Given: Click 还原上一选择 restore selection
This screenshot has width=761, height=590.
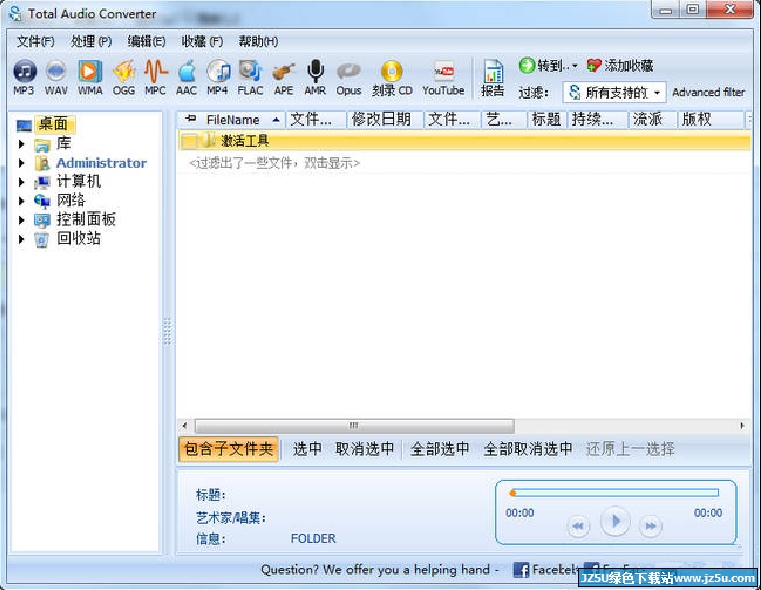Looking at the screenshot, I should click(x=630, y=449).
